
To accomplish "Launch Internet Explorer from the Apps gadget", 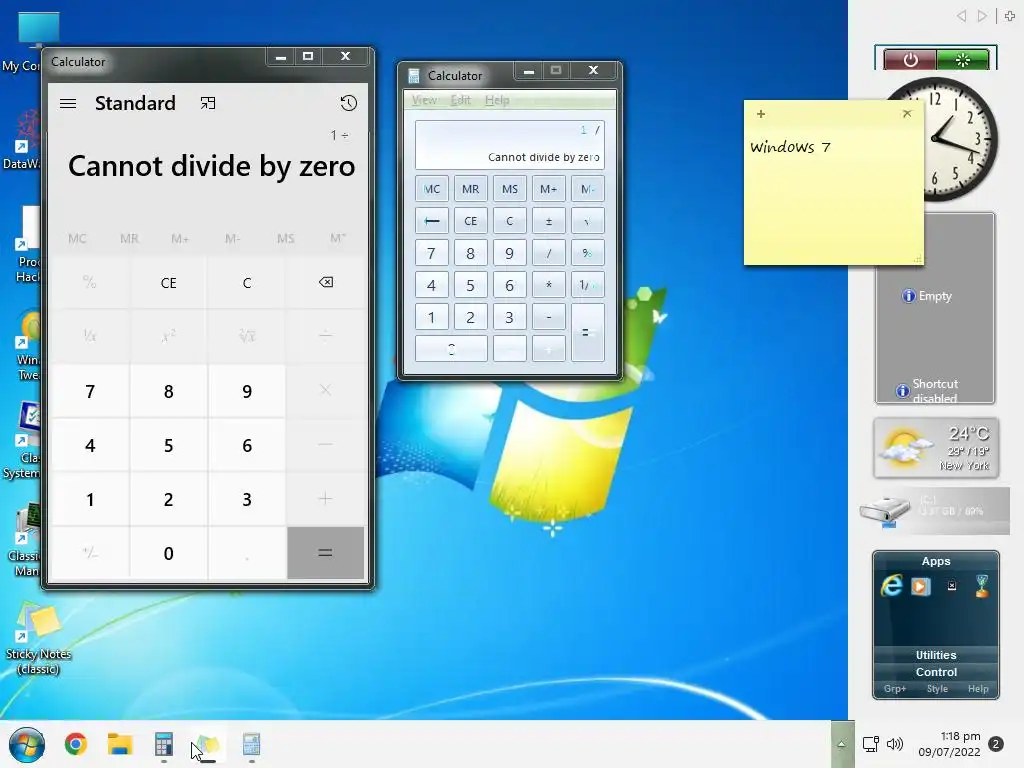I will (891, 585).
